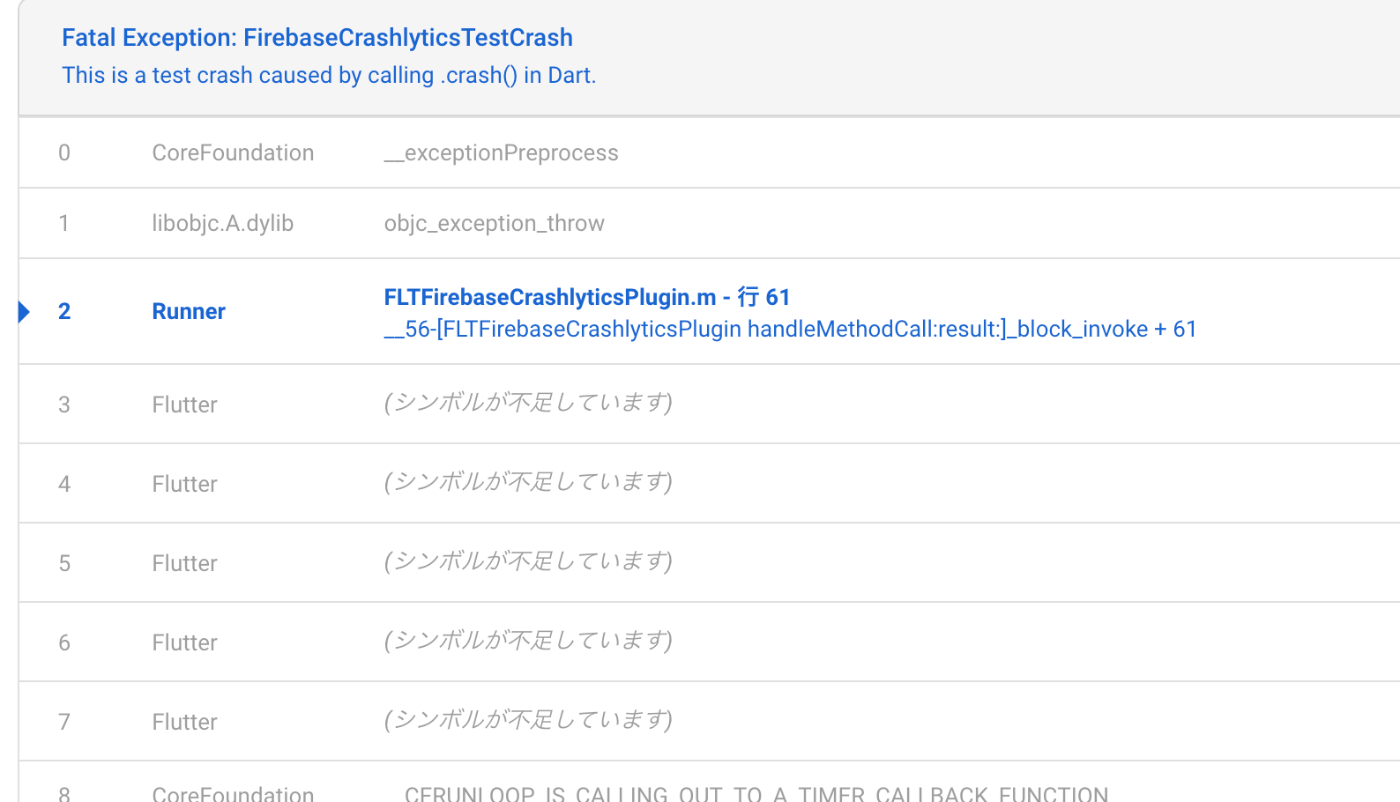The width and height of the screenshot is (1400, 802).
Task: Click the test crash description message text
Action: pos(329,75)
